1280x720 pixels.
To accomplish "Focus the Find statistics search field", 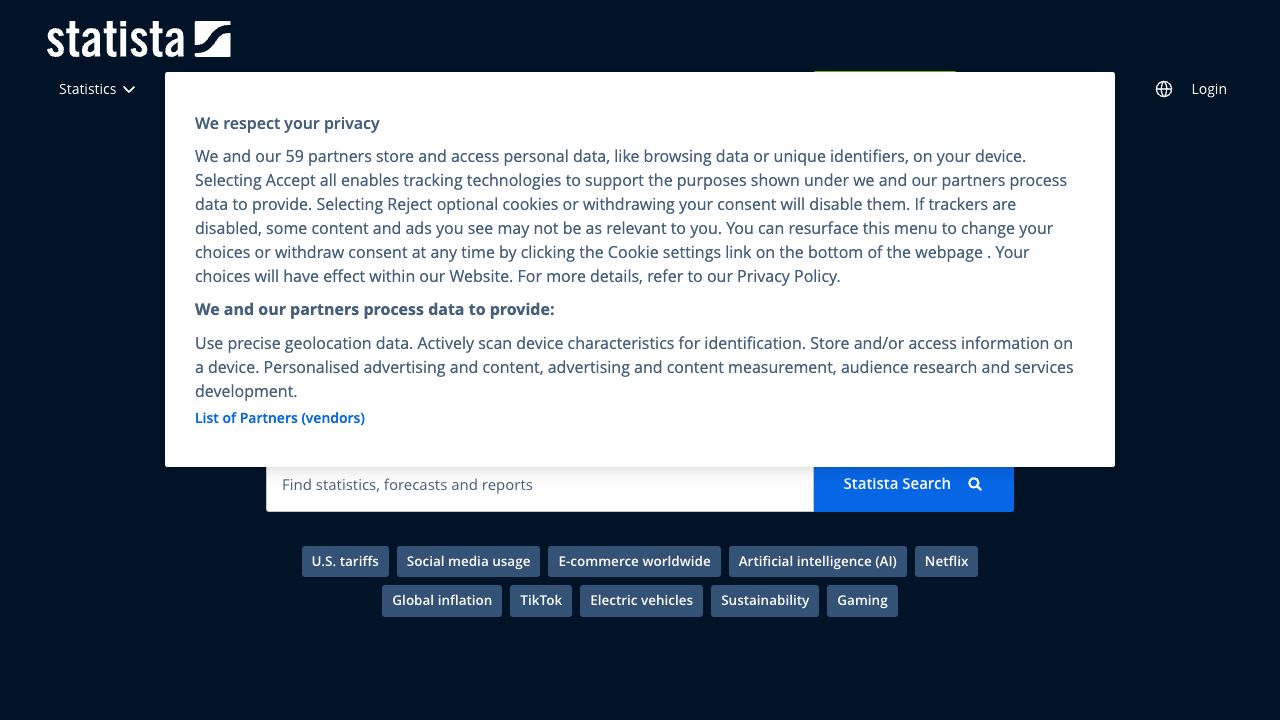I will [540, 485].
